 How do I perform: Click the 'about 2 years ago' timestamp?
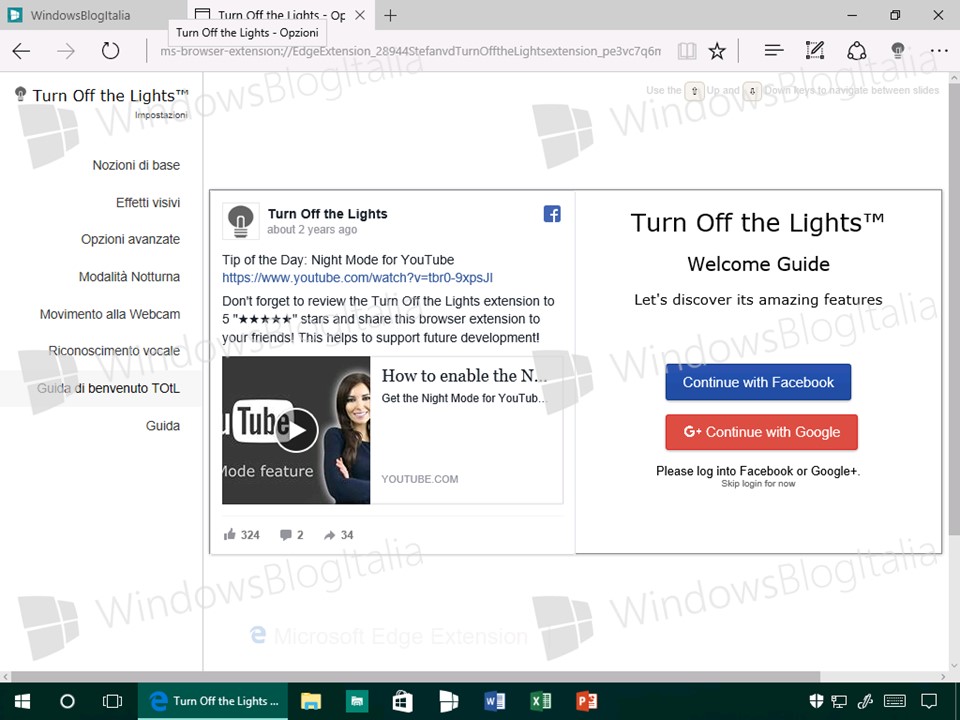click(x=312, y=230)
